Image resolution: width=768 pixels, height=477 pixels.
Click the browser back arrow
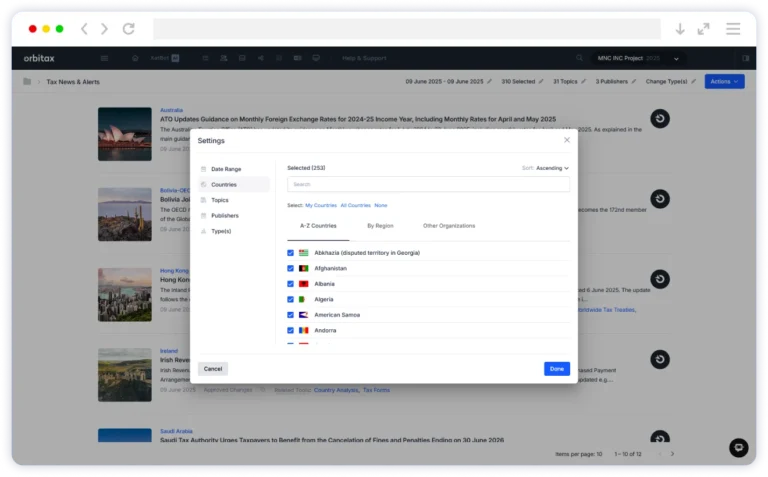pos(84,29)
